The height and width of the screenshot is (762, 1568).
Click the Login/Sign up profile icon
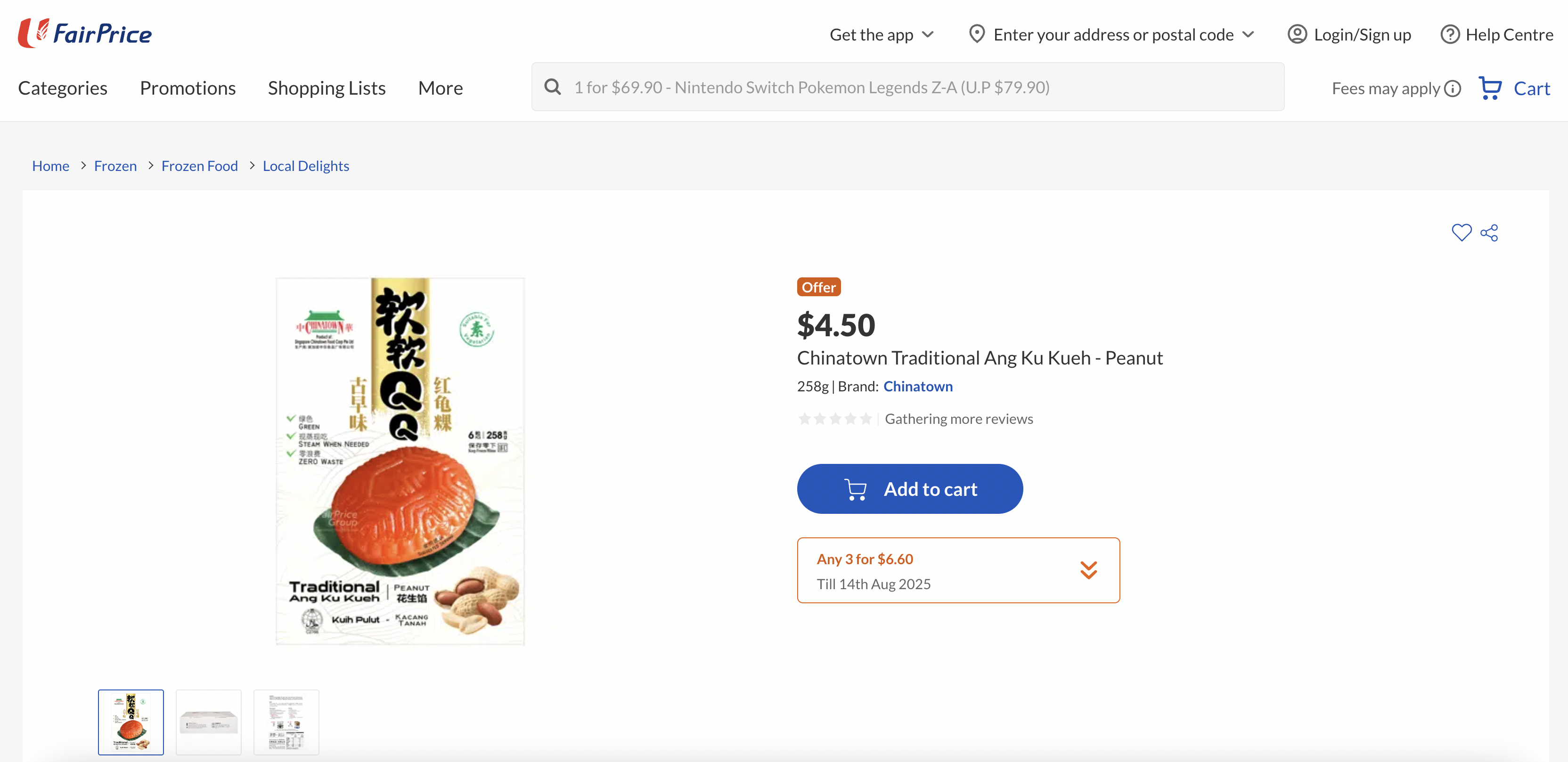(x=1297, y=35)
